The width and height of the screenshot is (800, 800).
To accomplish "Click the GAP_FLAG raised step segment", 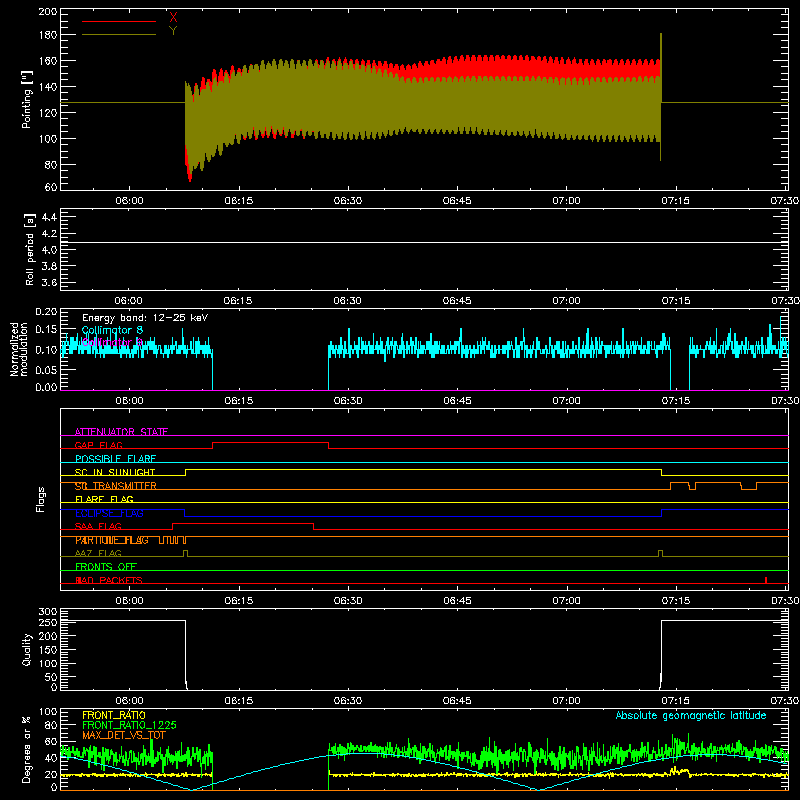I will pos(270,443).
